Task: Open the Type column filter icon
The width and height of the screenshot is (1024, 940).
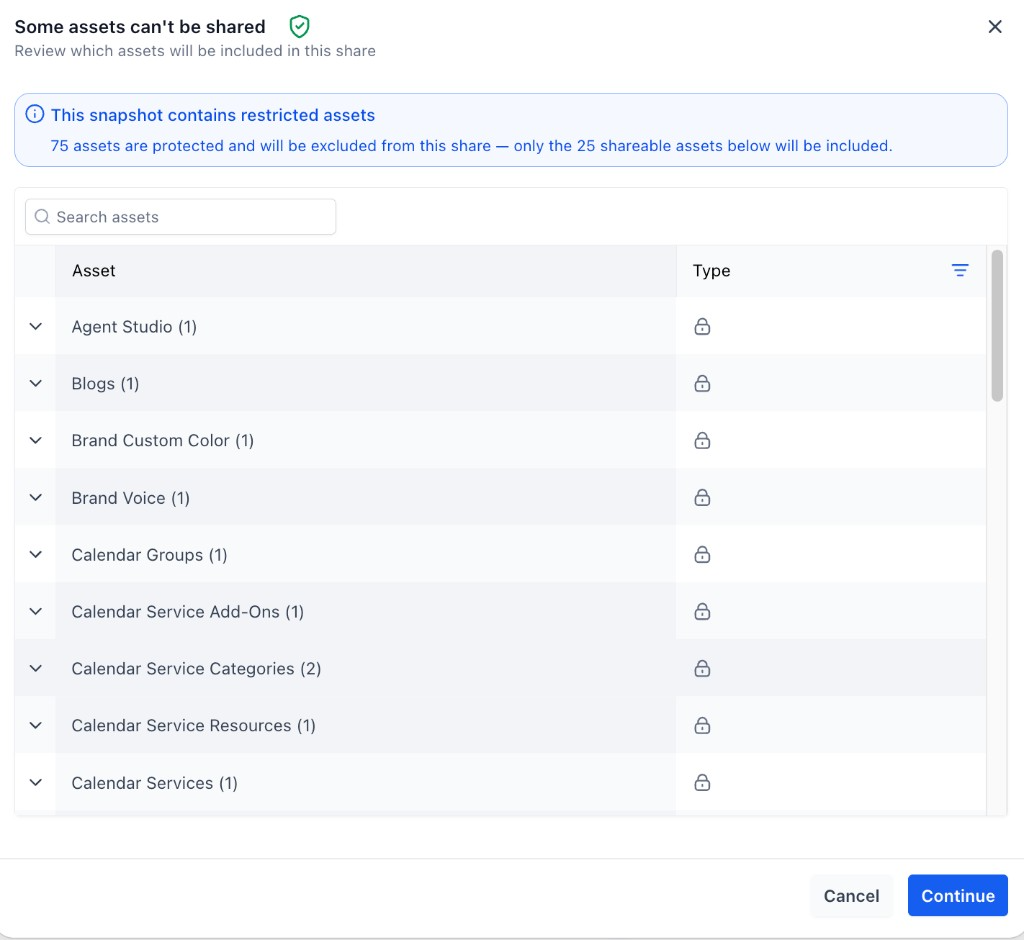Action: (x=959, y=270)
